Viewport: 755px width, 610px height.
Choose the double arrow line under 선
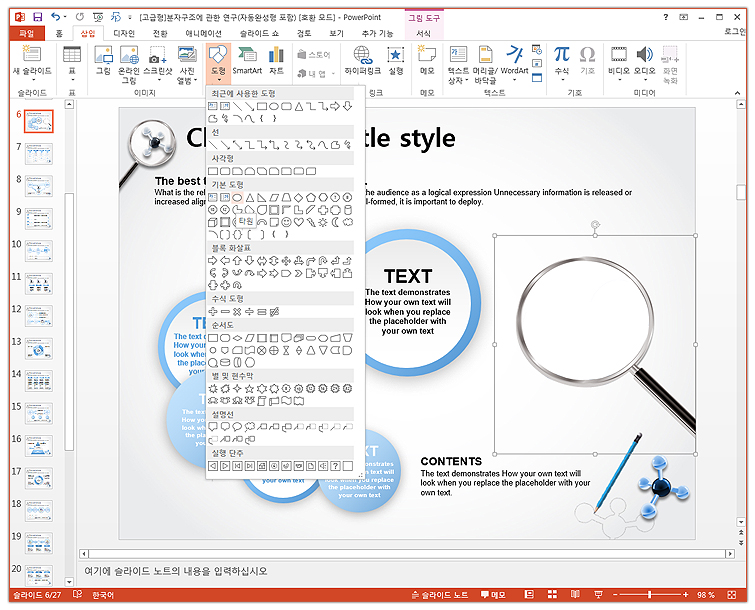click(237, 144)
